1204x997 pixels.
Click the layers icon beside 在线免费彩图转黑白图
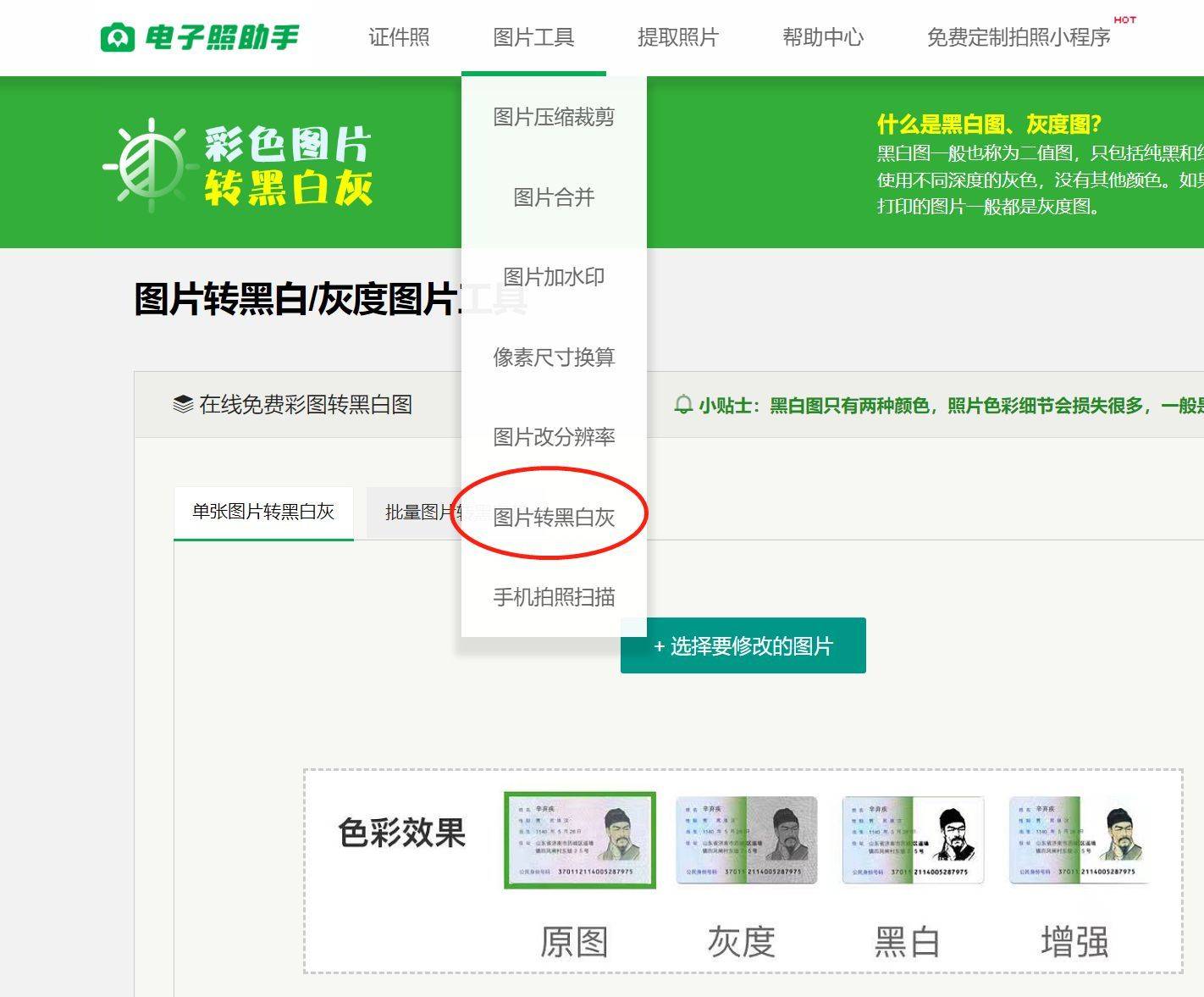coord(183,404)
